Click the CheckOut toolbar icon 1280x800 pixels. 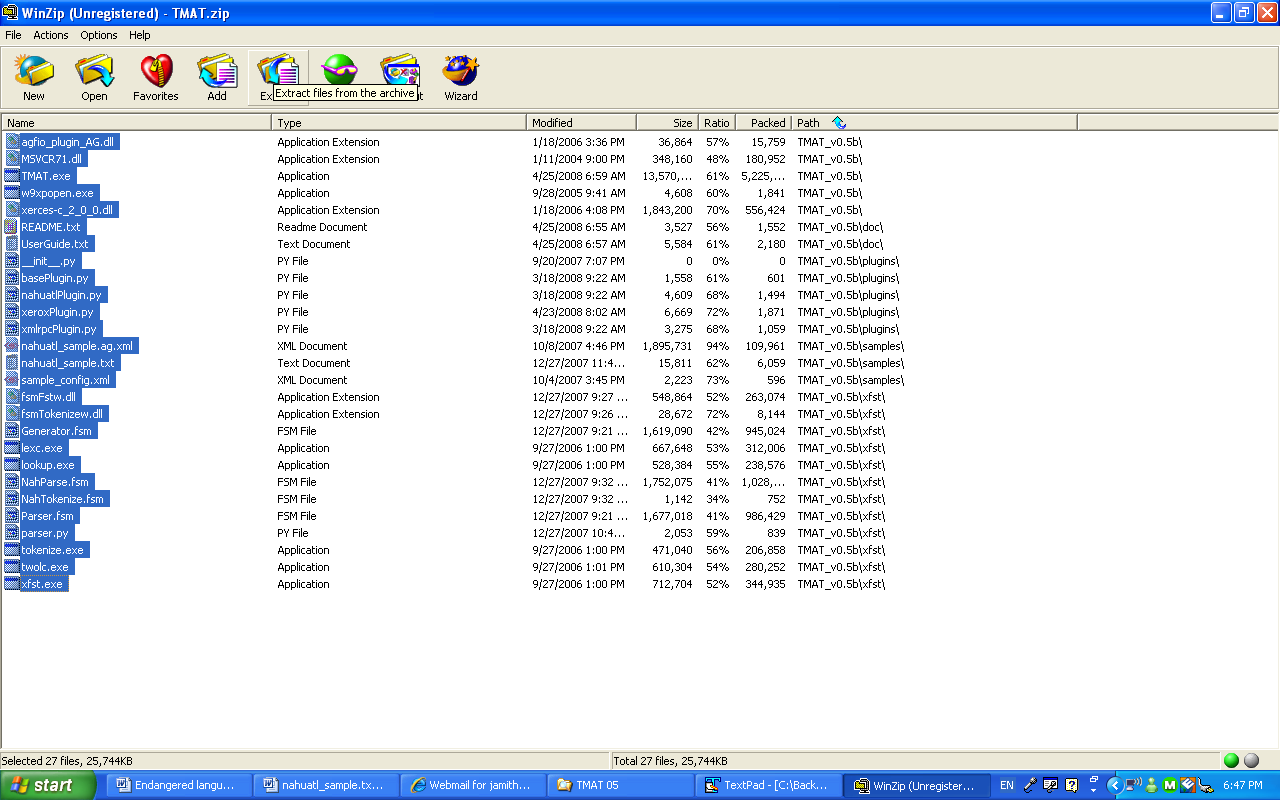coord(400,71)
